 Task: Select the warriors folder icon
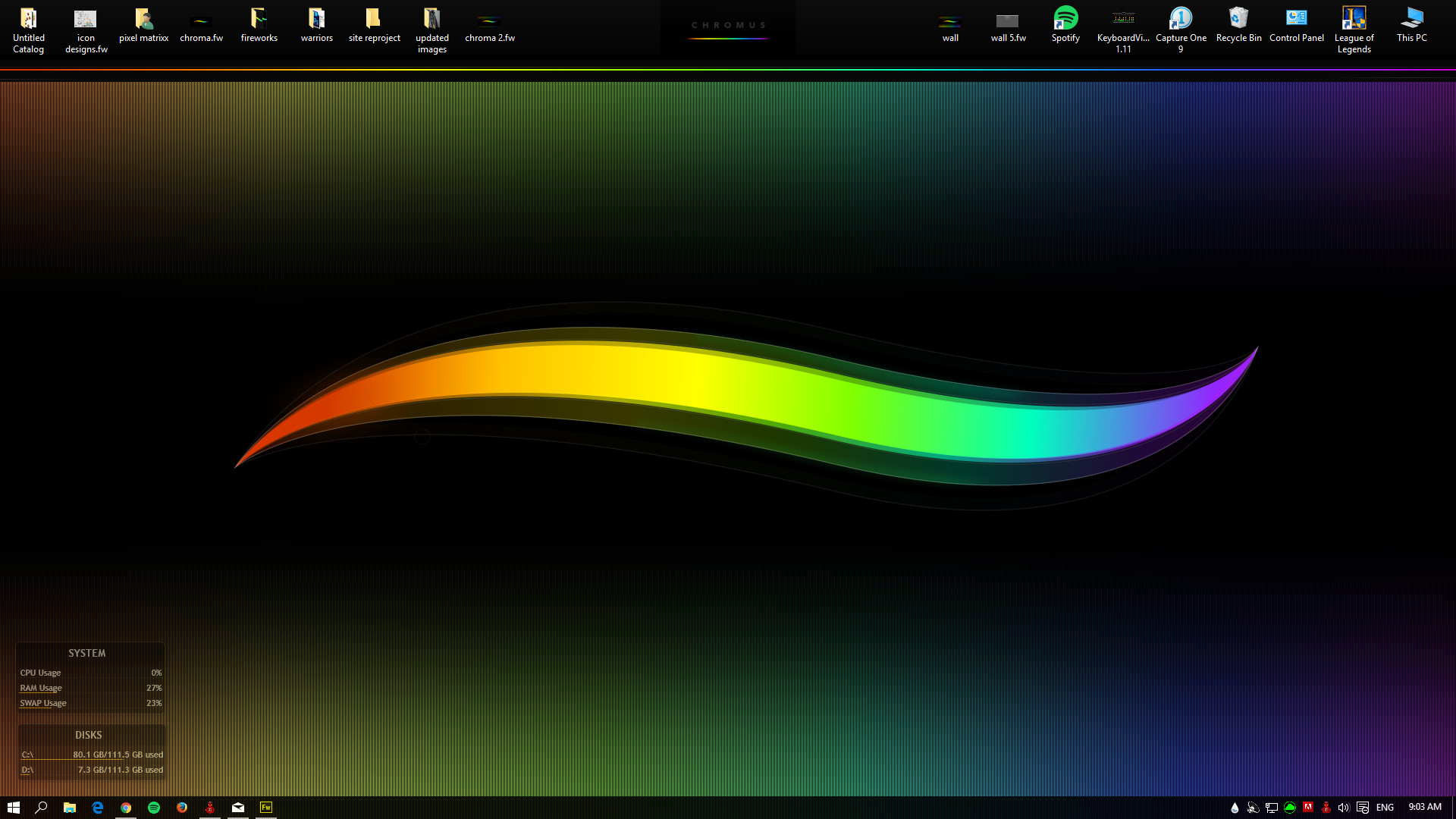point(316,25)
